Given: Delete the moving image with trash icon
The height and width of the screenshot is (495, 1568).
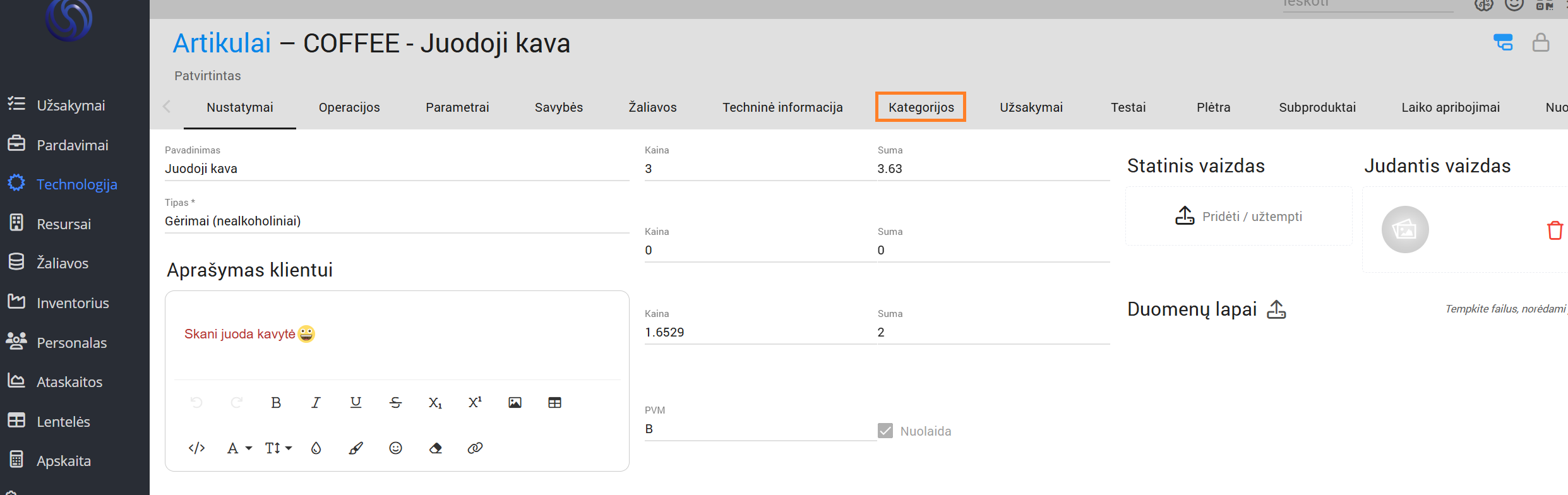Looking at the screenshot, I should click(x=1555, y=230).
